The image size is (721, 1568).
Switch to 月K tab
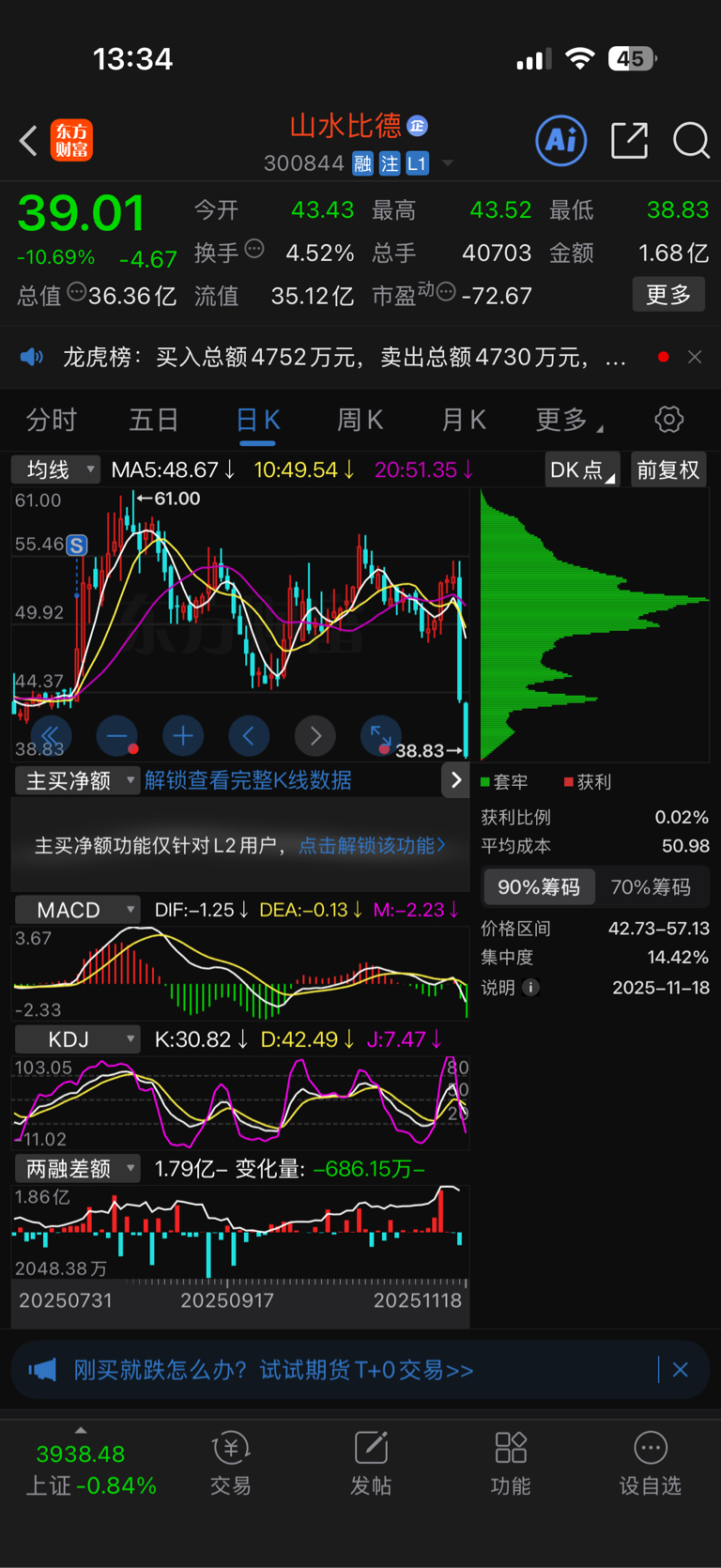click(x=464, y=420)
